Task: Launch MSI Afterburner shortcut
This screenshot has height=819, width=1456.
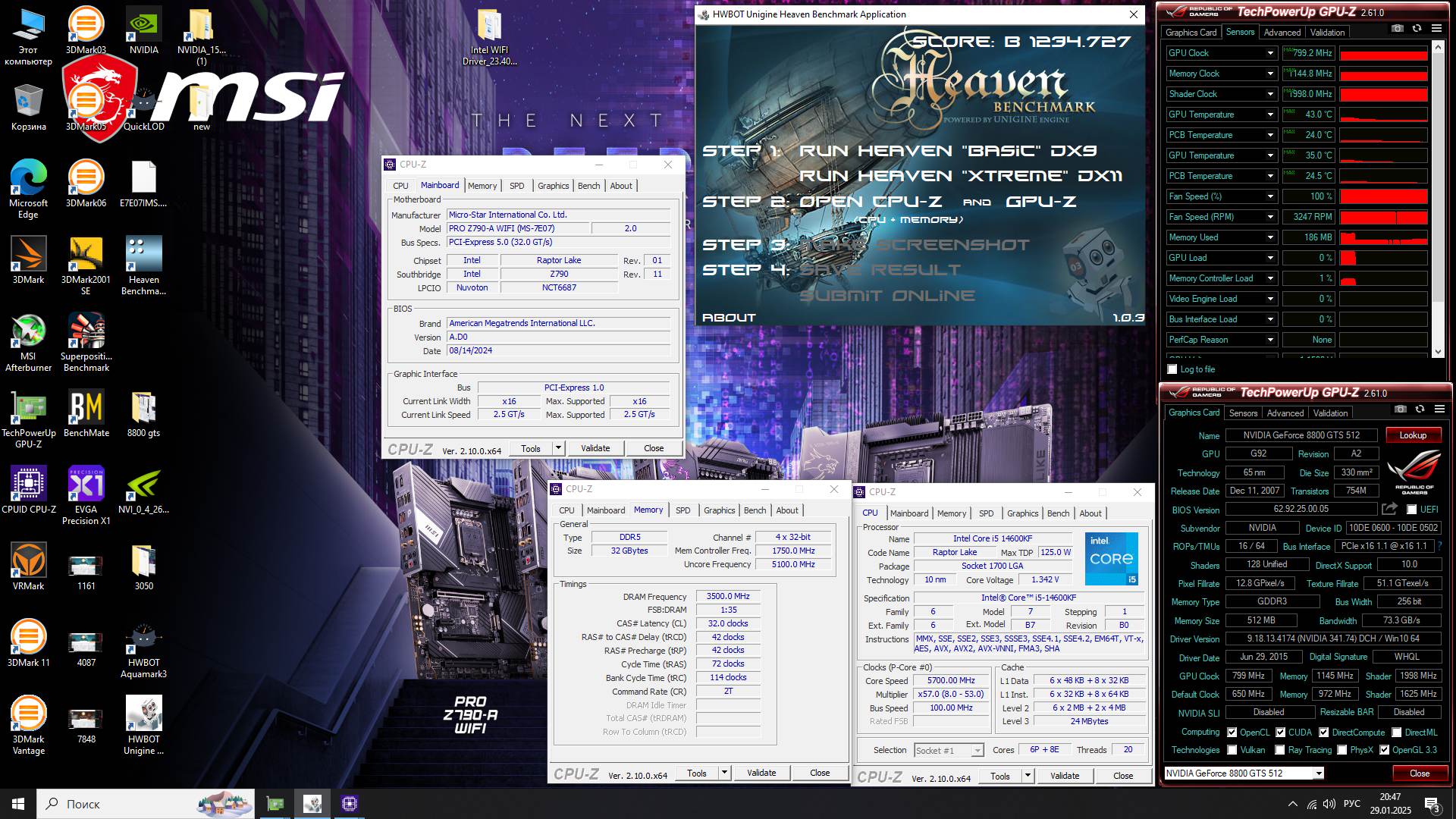Action: (x=29, y=343)
